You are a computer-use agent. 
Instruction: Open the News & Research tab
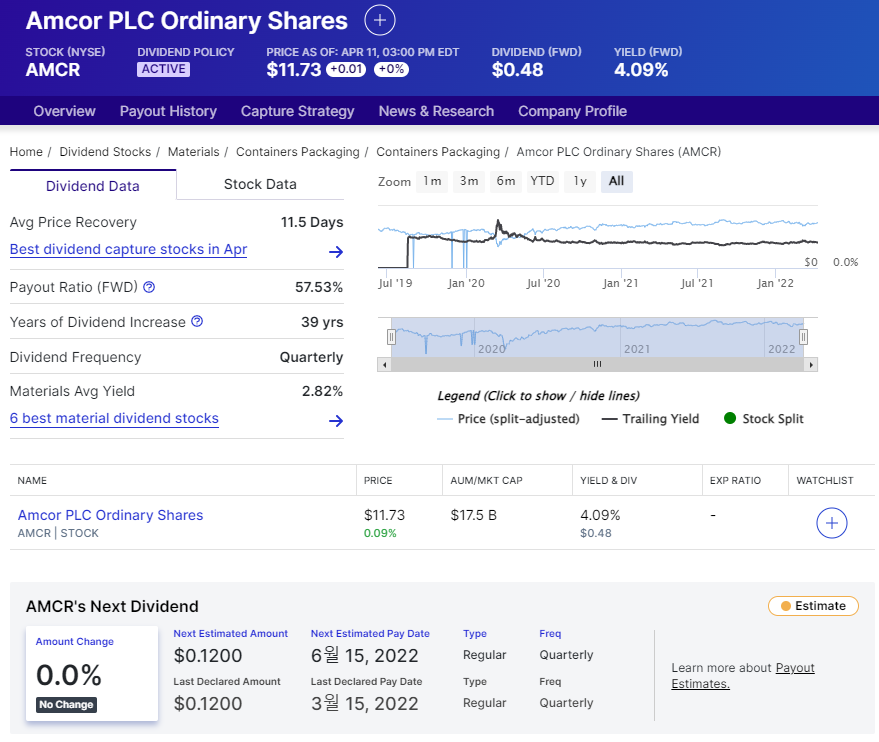(436, 111)
